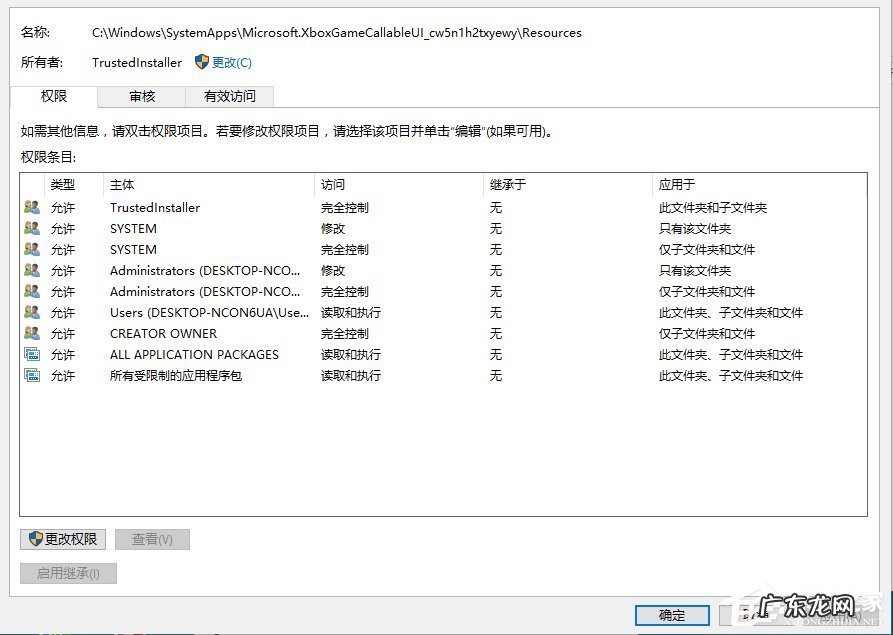The height and width of the screenshot is (635, 893).
Task: Click the 更改(C) link to change owner
Action: [x=230, y=61]
